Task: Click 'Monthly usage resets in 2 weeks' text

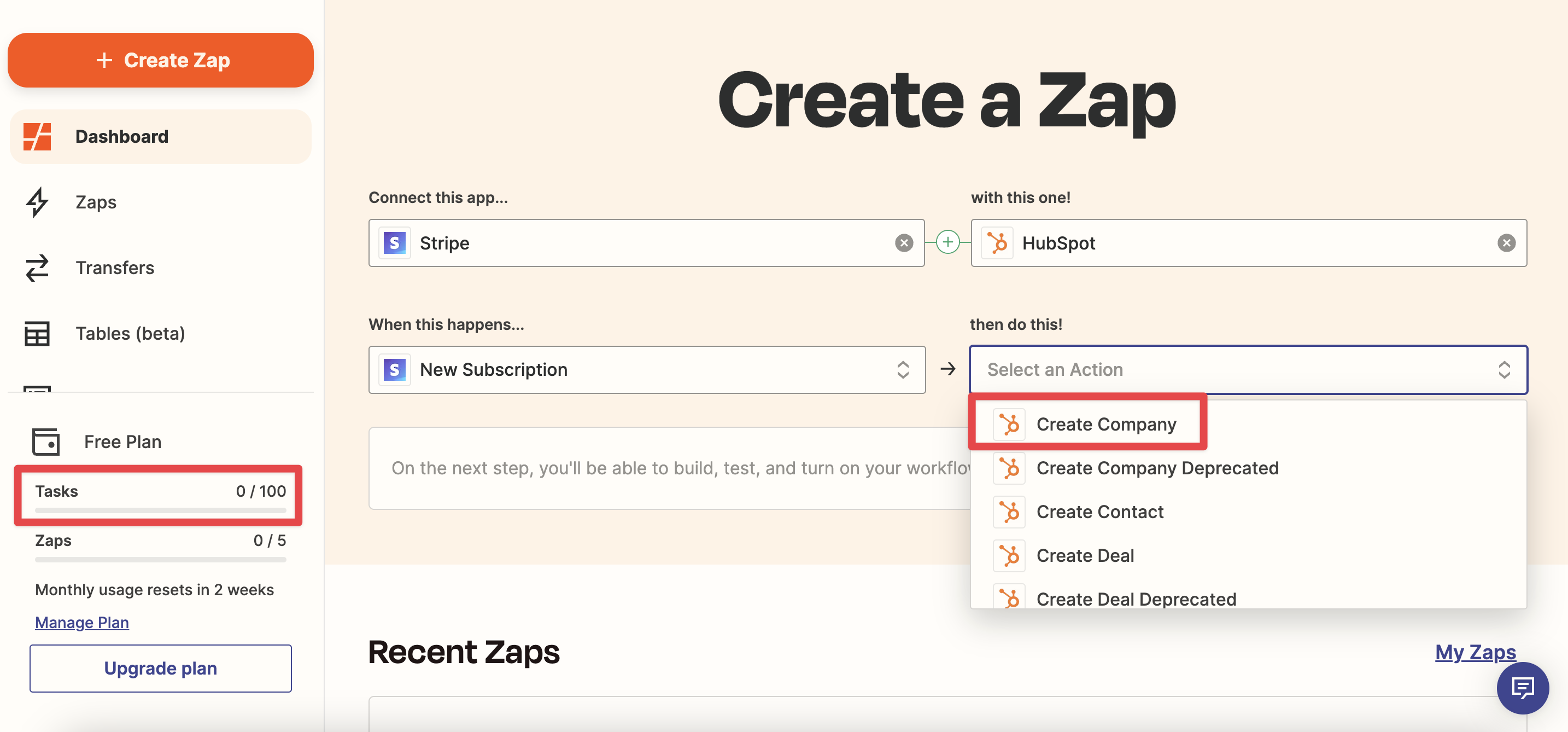Action: pos(154,590)
